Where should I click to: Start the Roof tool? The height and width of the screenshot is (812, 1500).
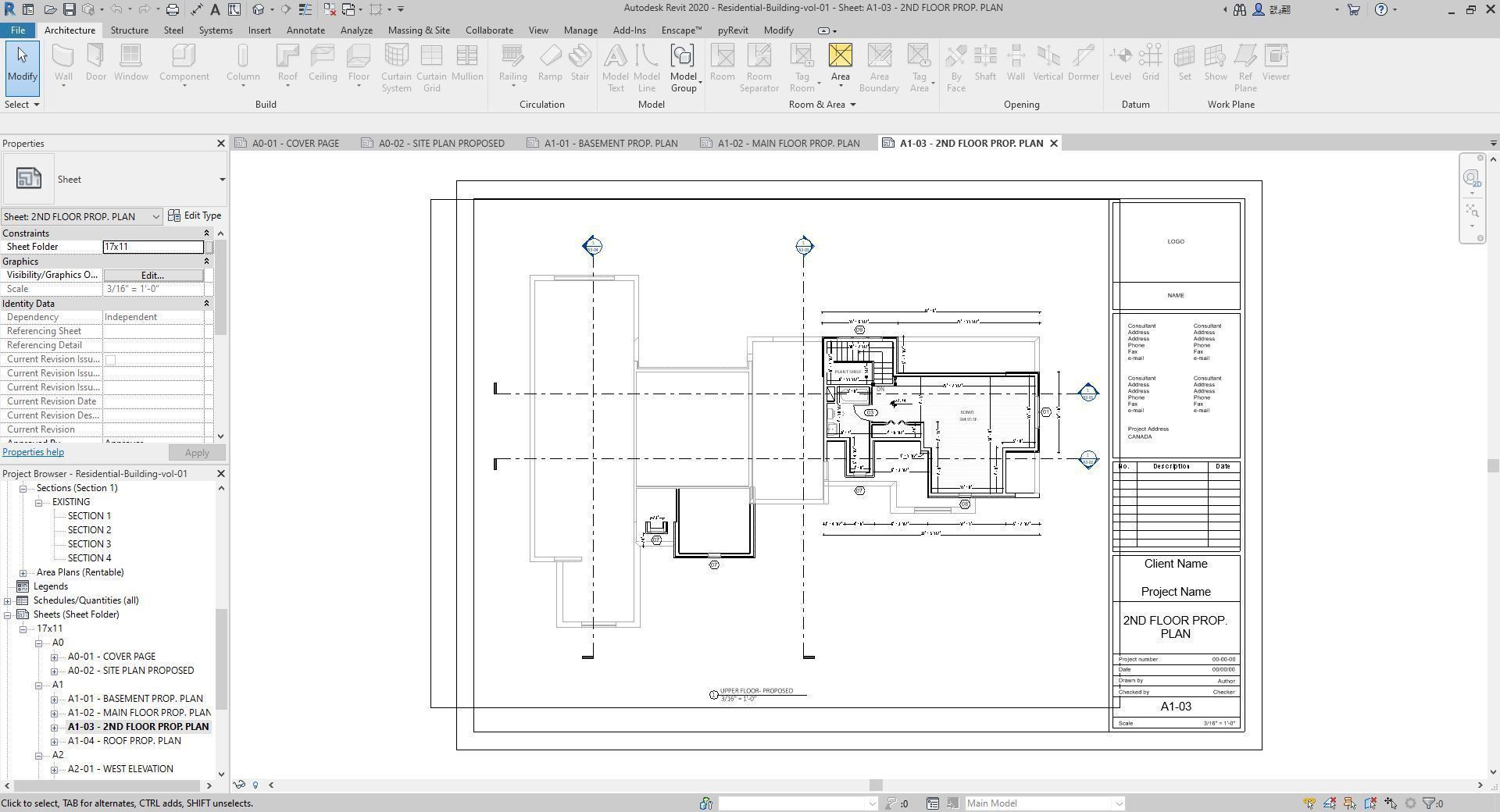(x=287, y=64)
